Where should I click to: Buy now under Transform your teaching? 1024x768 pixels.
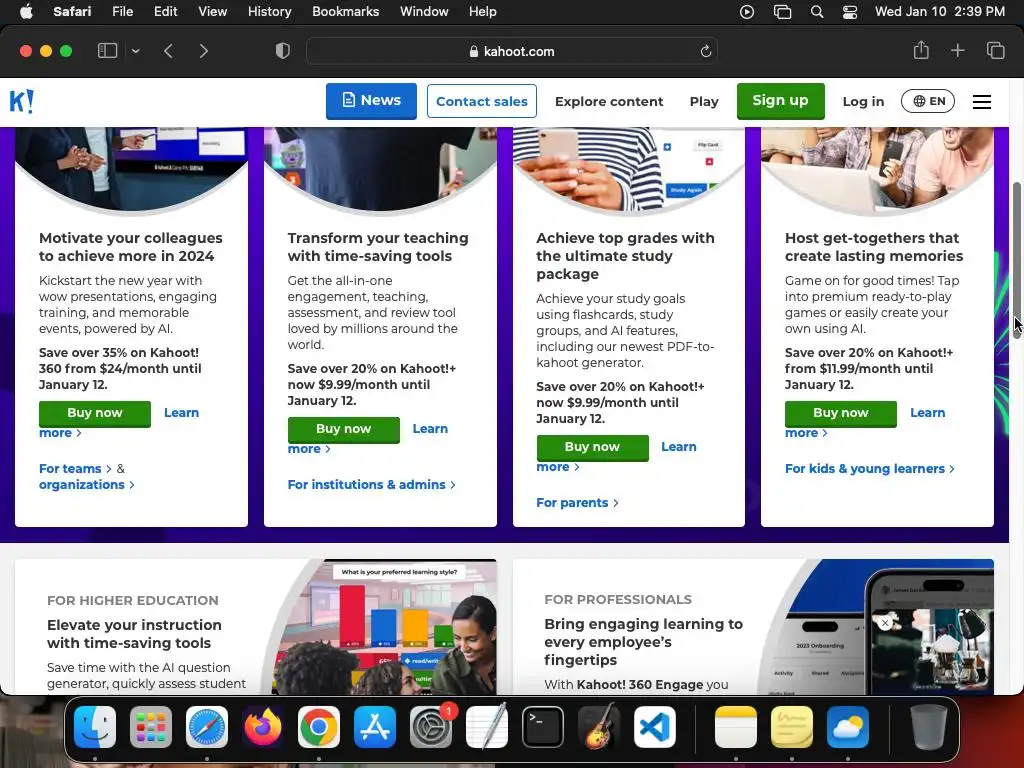coord(344,430)
